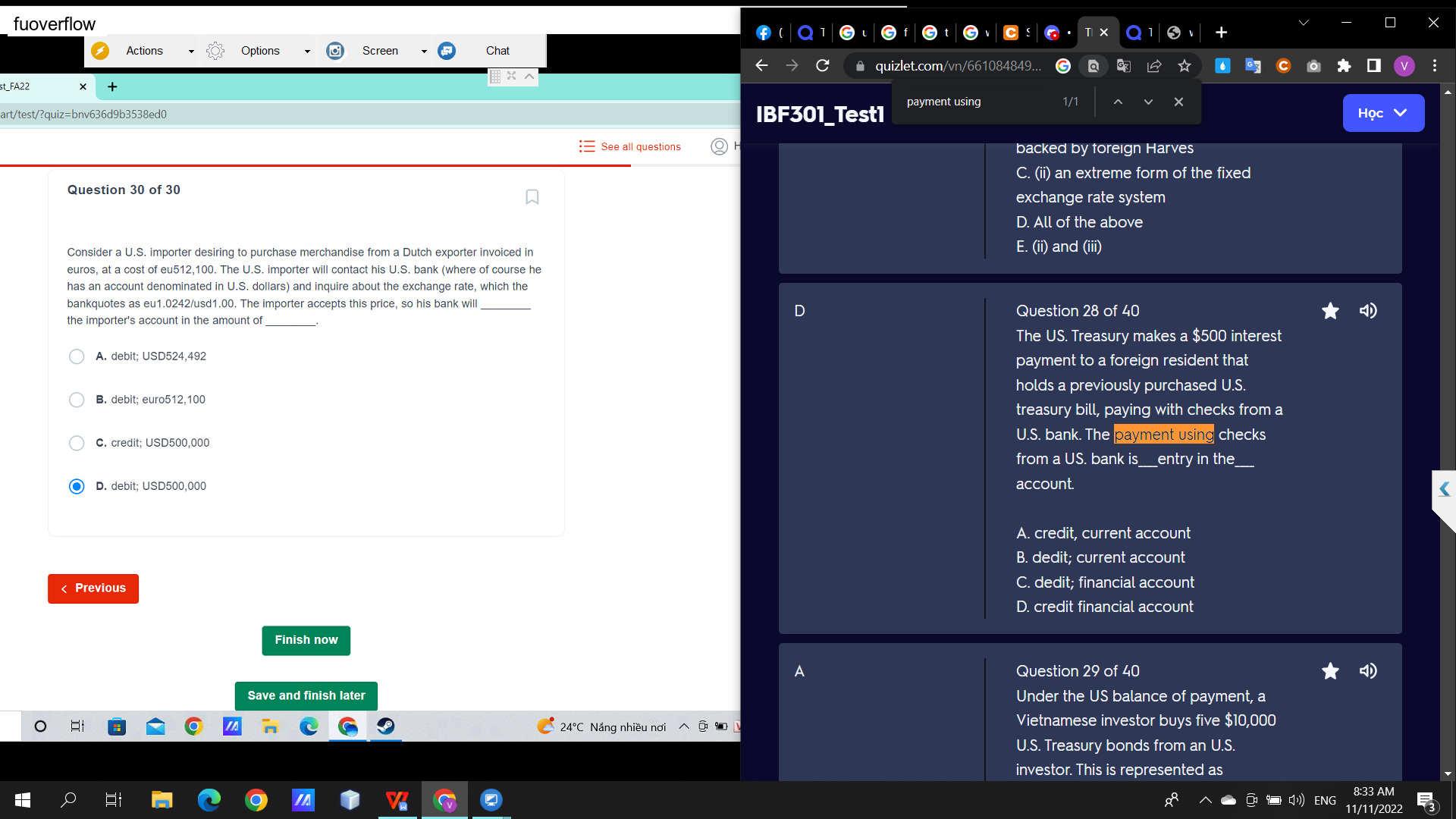Image resolution: width=1456 pixels, height=819 pixels.
Task: Close the find-in-page bar
Action: (1178, 102)
